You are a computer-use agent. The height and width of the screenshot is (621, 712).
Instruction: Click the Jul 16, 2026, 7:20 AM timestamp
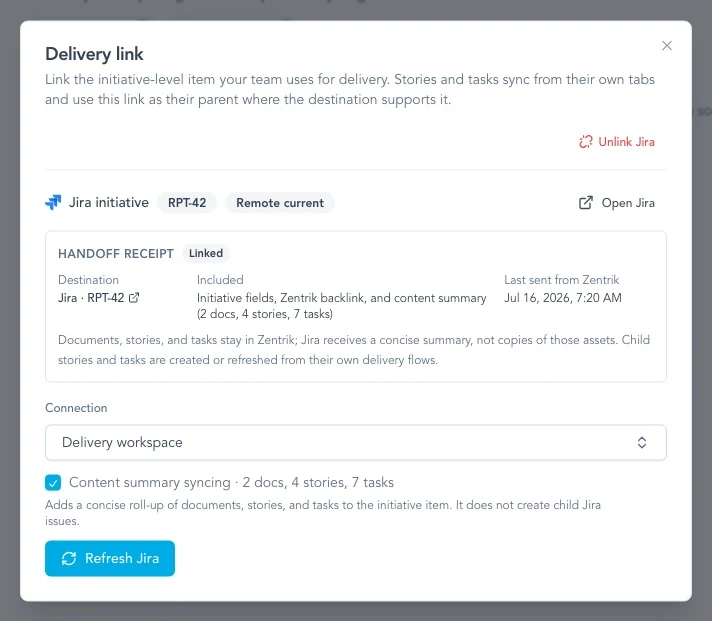coord(563,298)
